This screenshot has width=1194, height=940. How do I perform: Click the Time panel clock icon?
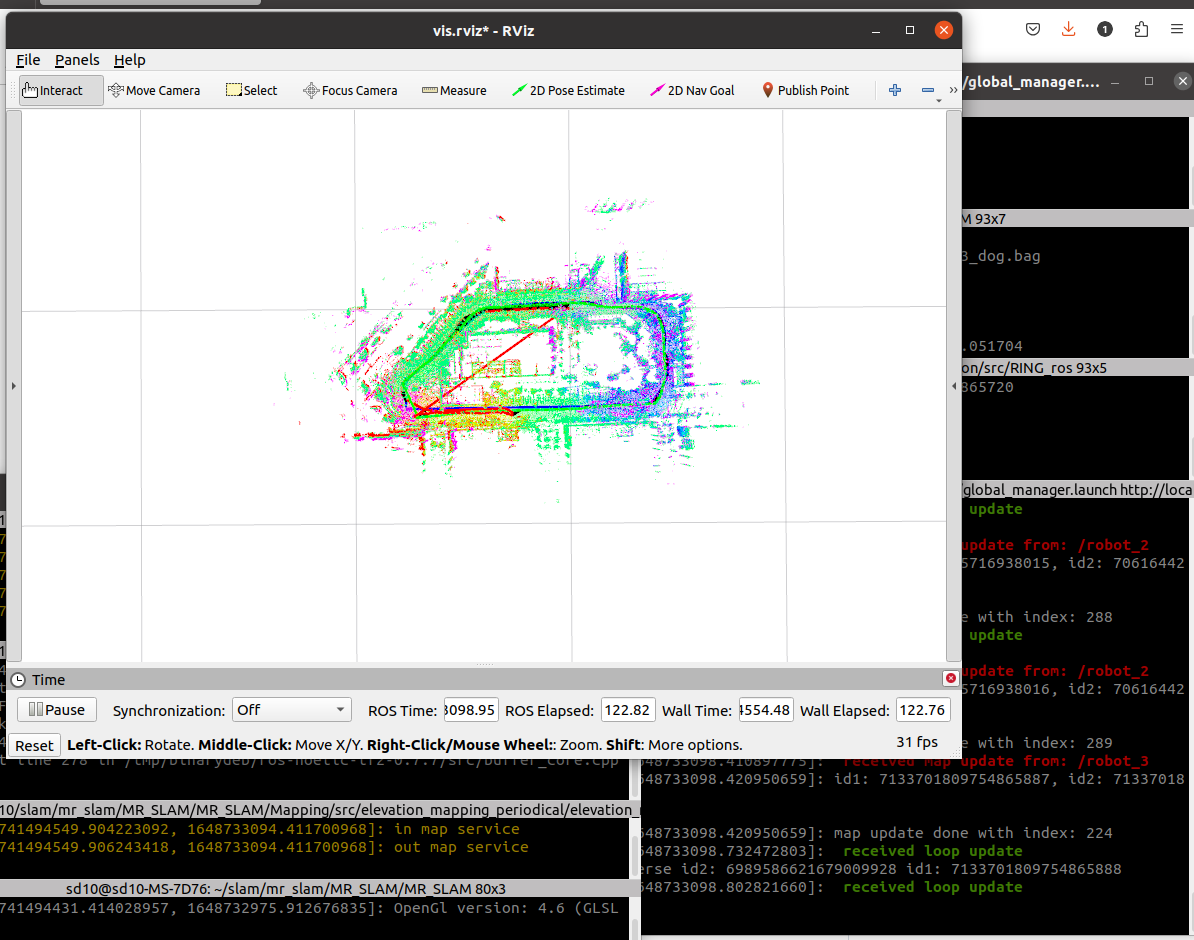coord(18,679)
